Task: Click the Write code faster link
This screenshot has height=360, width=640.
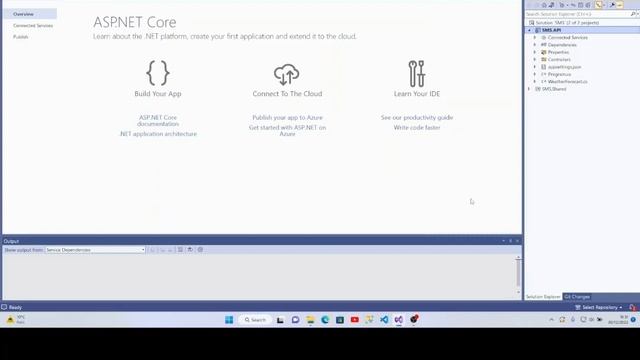Action: coord(417,128)
